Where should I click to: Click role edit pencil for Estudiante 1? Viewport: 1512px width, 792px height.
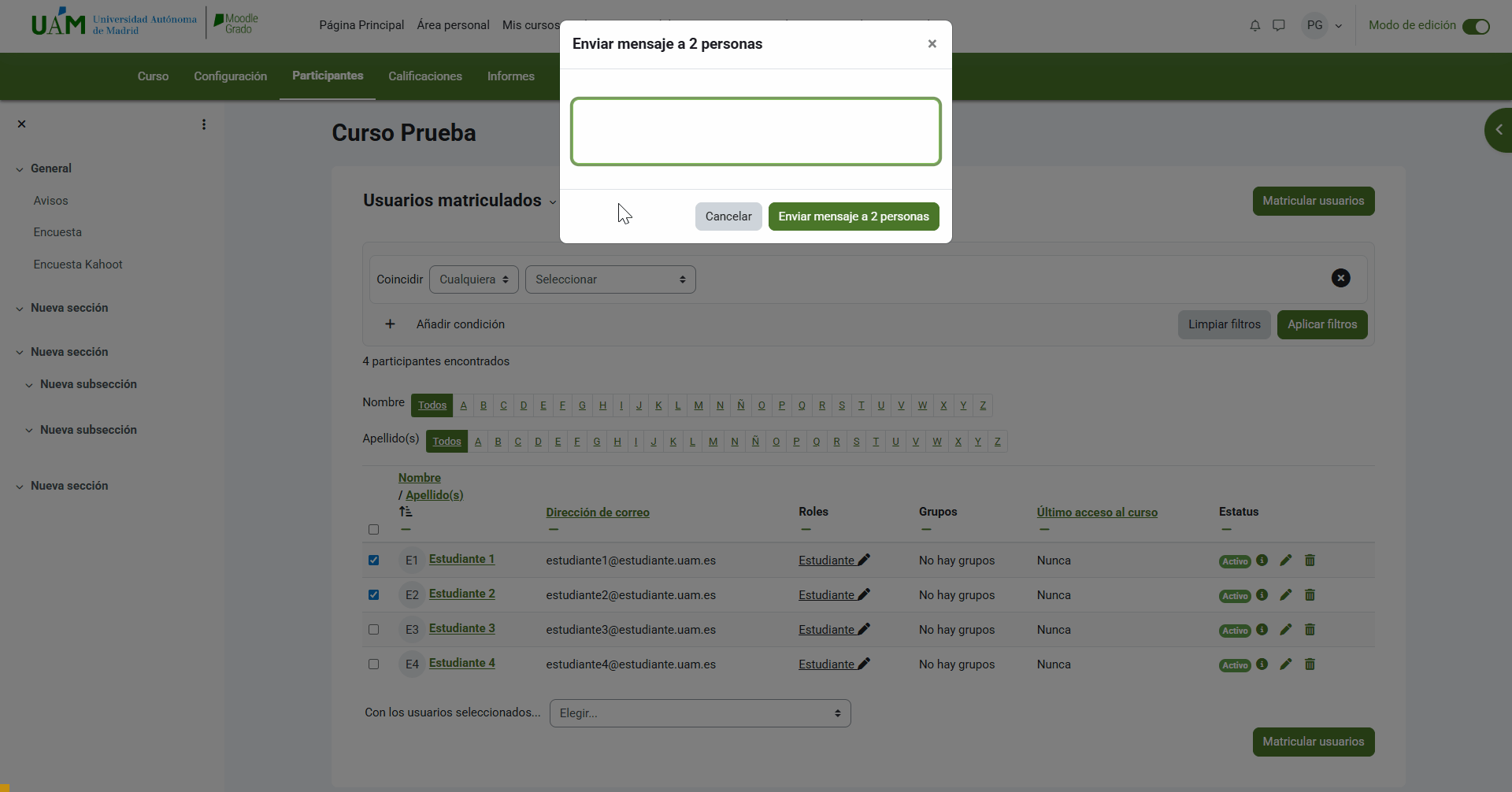(864, 560)
